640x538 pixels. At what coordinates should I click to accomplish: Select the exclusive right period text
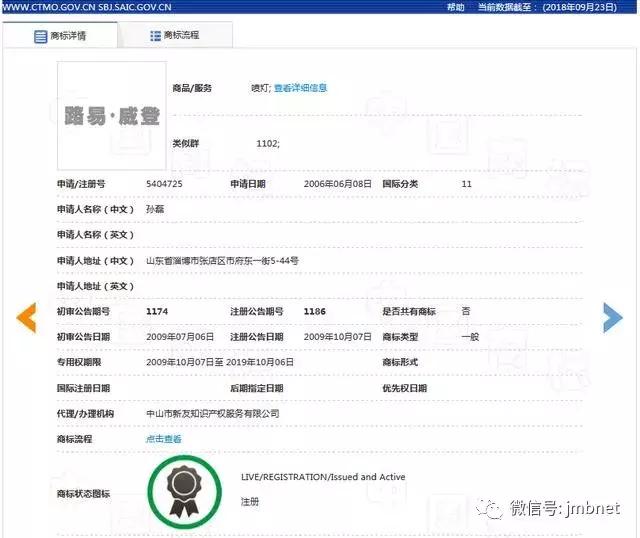pos(220,362)
